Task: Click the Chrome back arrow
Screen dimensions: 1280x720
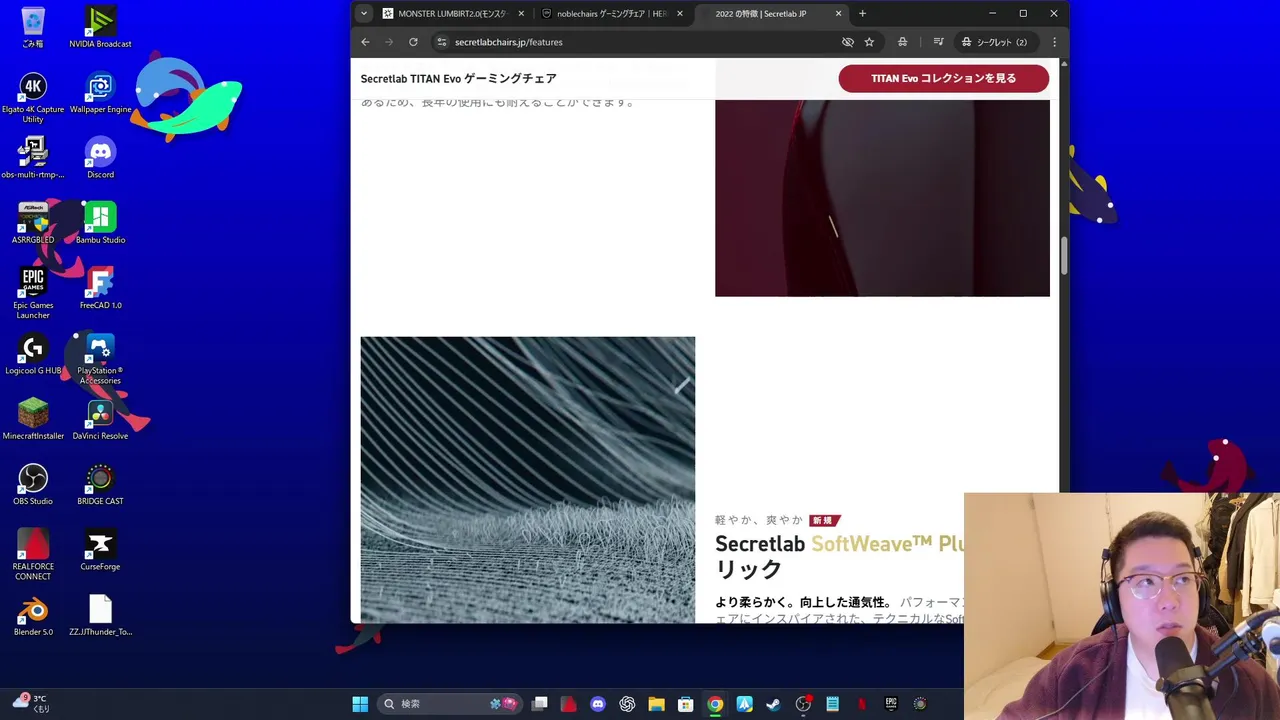Action: (365, 42)
